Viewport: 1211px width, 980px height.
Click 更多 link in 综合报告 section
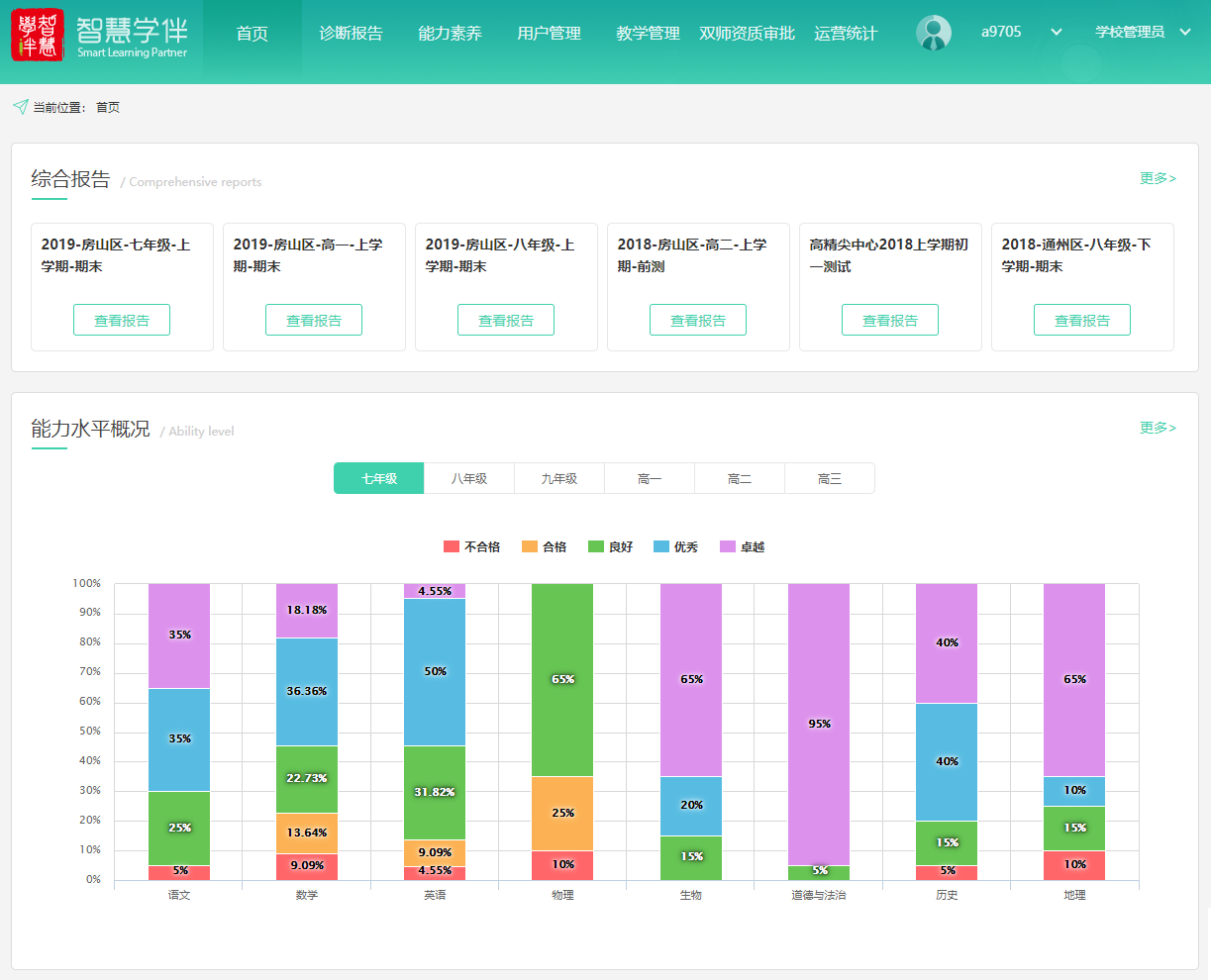(1157, 178)
